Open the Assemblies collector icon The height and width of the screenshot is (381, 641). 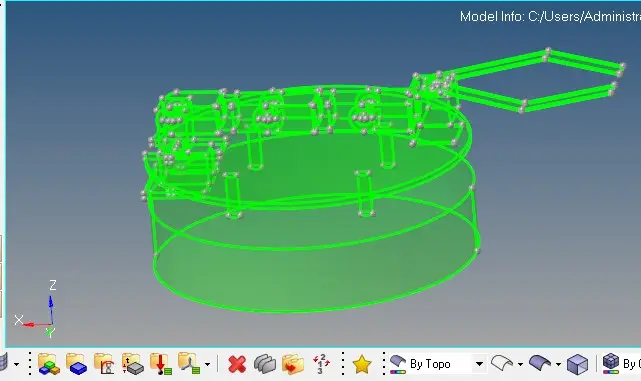click(x=49, y=363)
